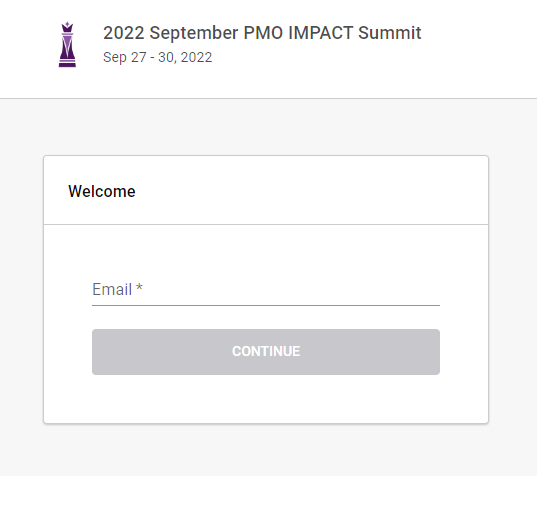Click the Welcome heading

[x=102, y=191]
